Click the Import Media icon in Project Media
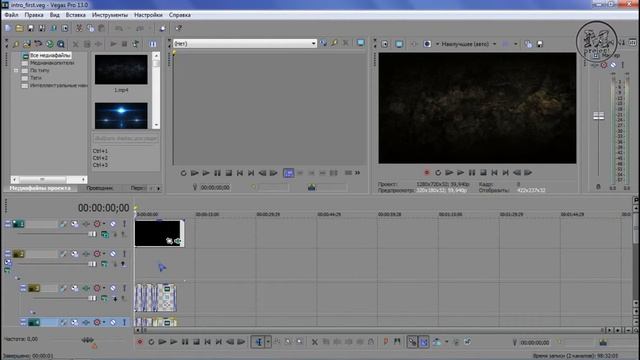Screen dimensions: 640x360 point(27,44)
